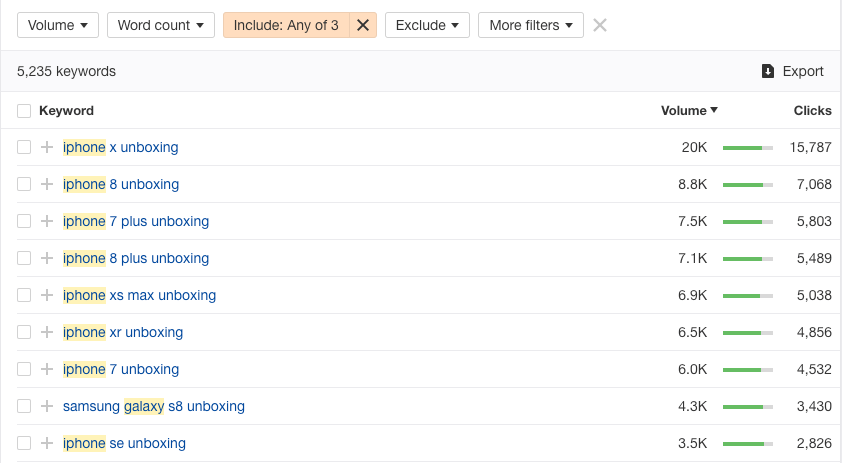Open the Exclude filter dropdown

tap(427, 25)
